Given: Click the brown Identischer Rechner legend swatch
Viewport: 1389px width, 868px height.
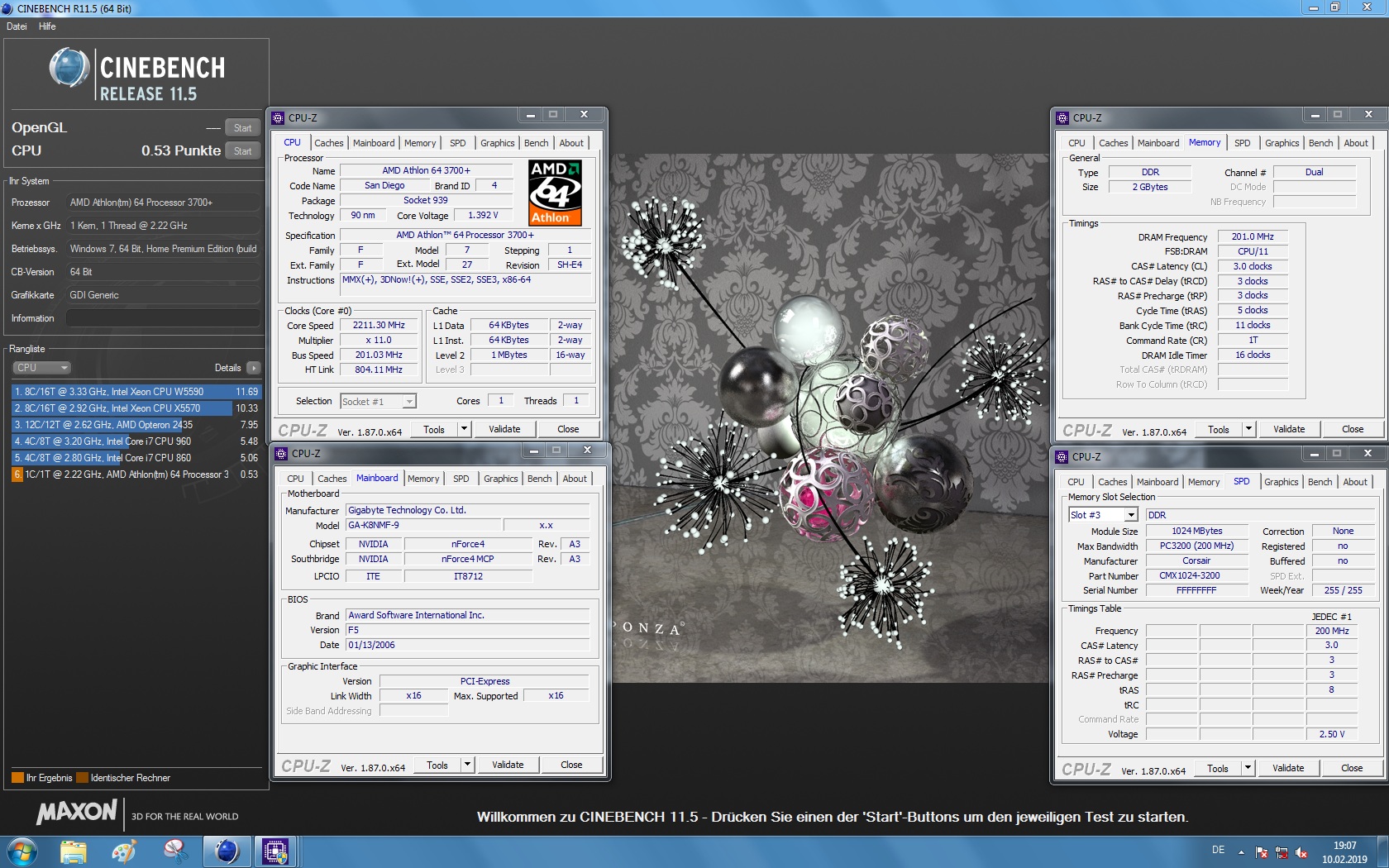Looking at the screenshot, I should tap(82, 777).
